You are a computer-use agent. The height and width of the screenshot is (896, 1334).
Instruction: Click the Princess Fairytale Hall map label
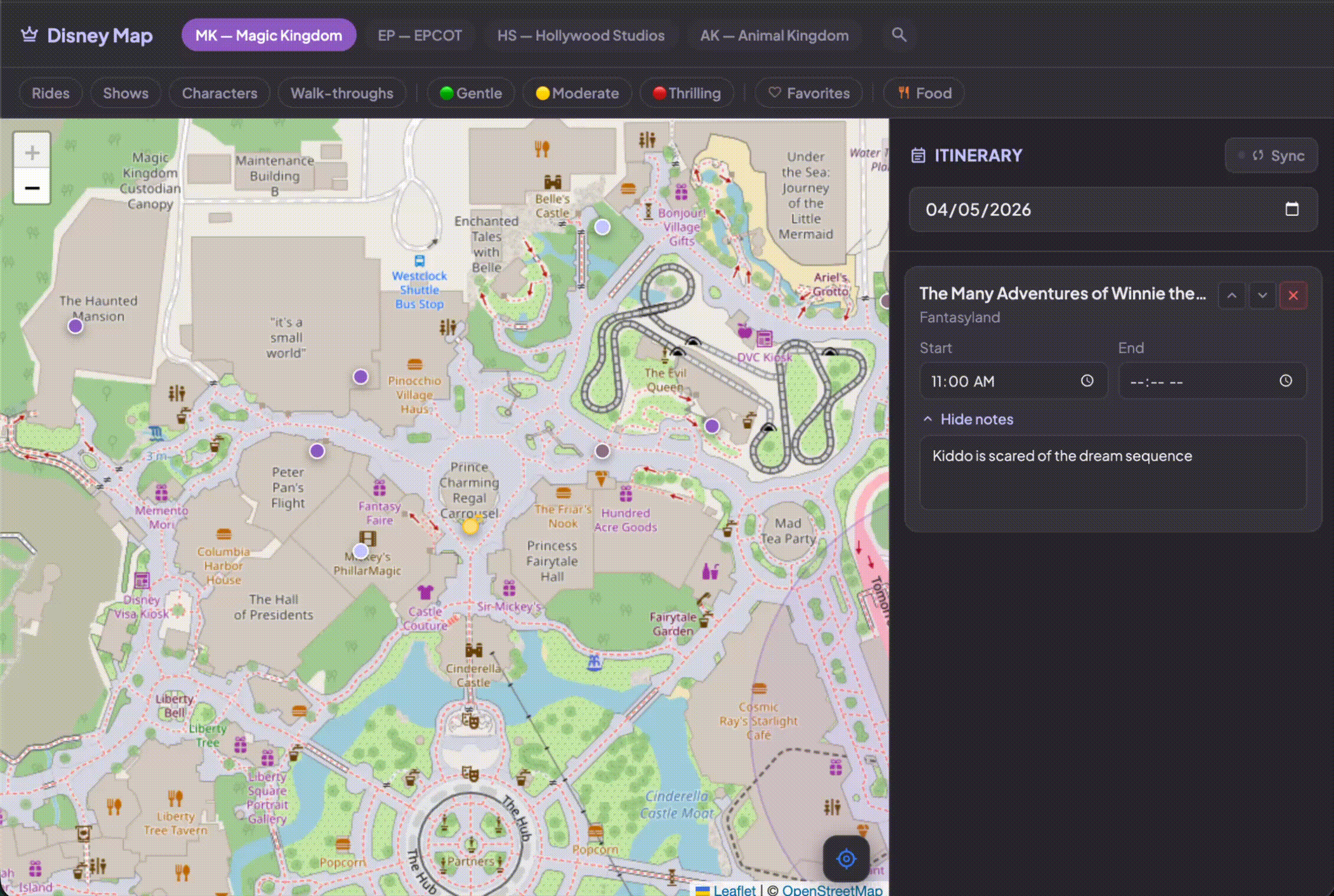tap(552, 561)
